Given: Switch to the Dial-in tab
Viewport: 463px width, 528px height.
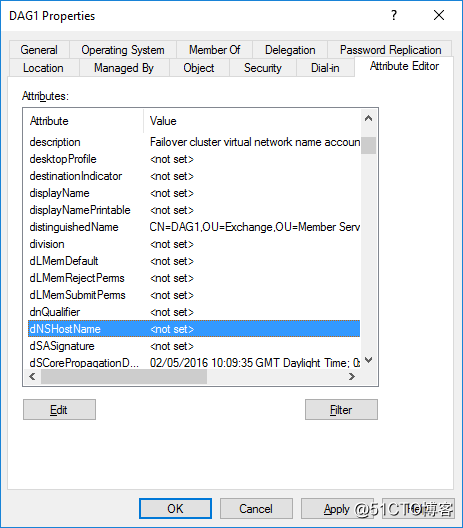Looking at the screenshot, I should tap(325, 68).
